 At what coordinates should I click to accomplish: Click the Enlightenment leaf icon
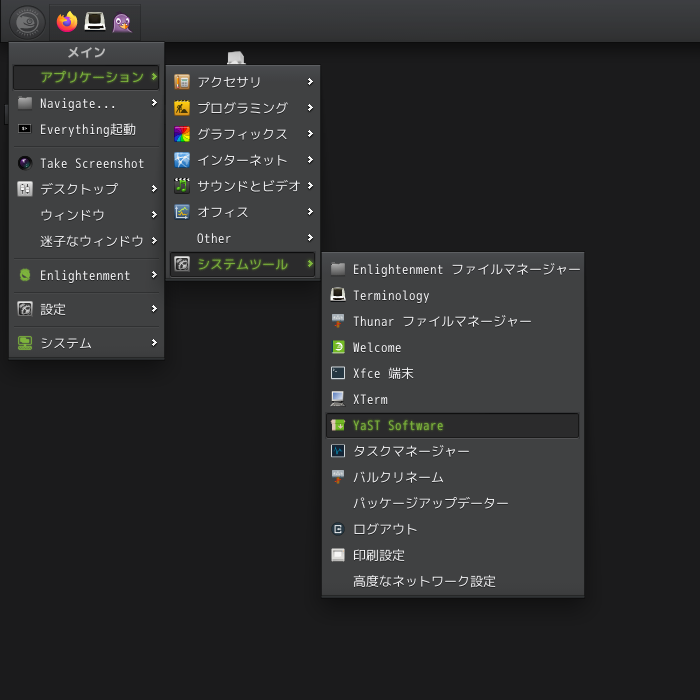click(25, 275)
